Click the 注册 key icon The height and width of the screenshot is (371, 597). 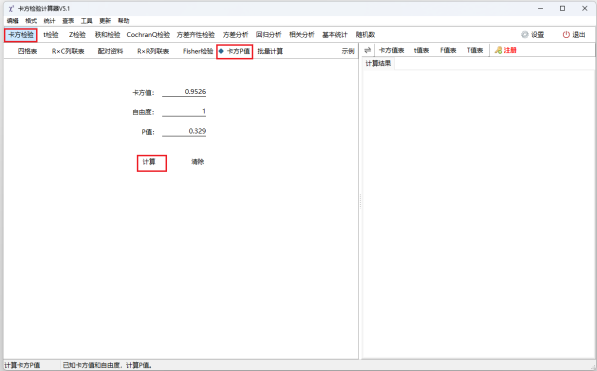[x=498, y=50]
